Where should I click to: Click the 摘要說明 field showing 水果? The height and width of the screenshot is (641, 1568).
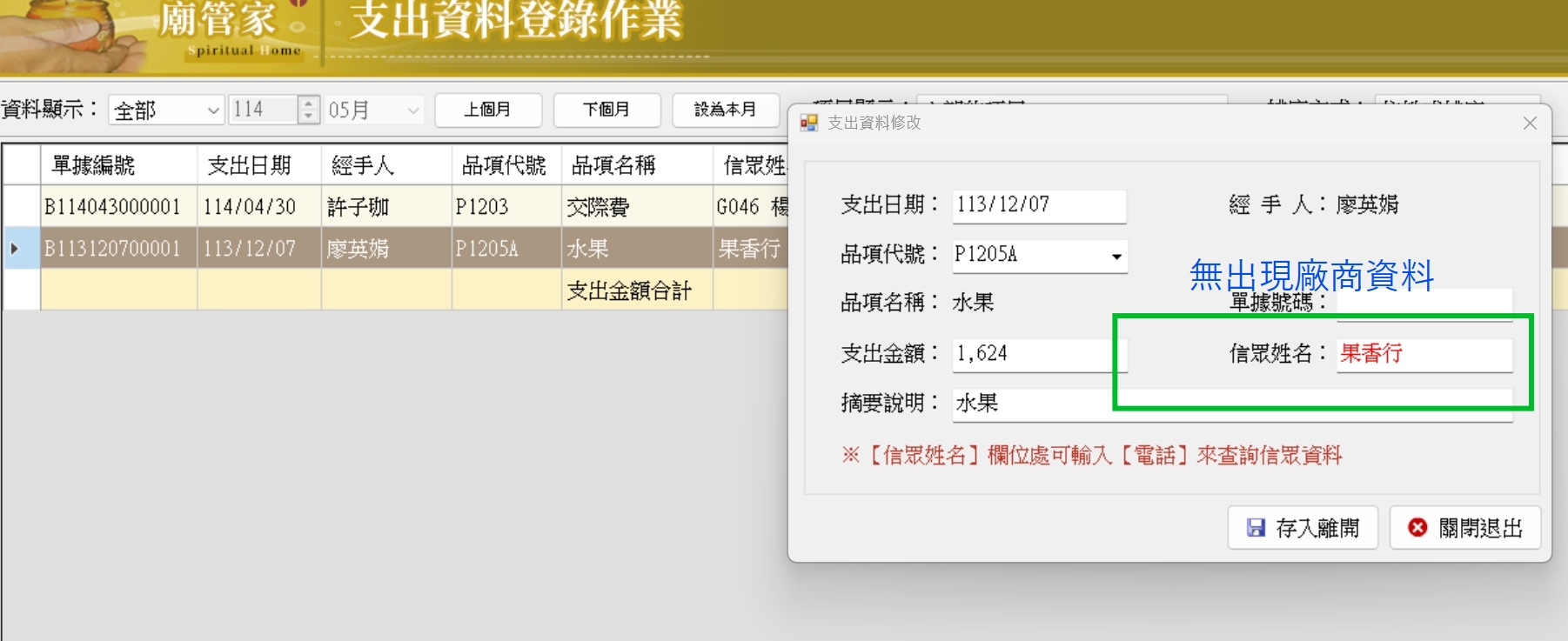tap(1232, 404)
